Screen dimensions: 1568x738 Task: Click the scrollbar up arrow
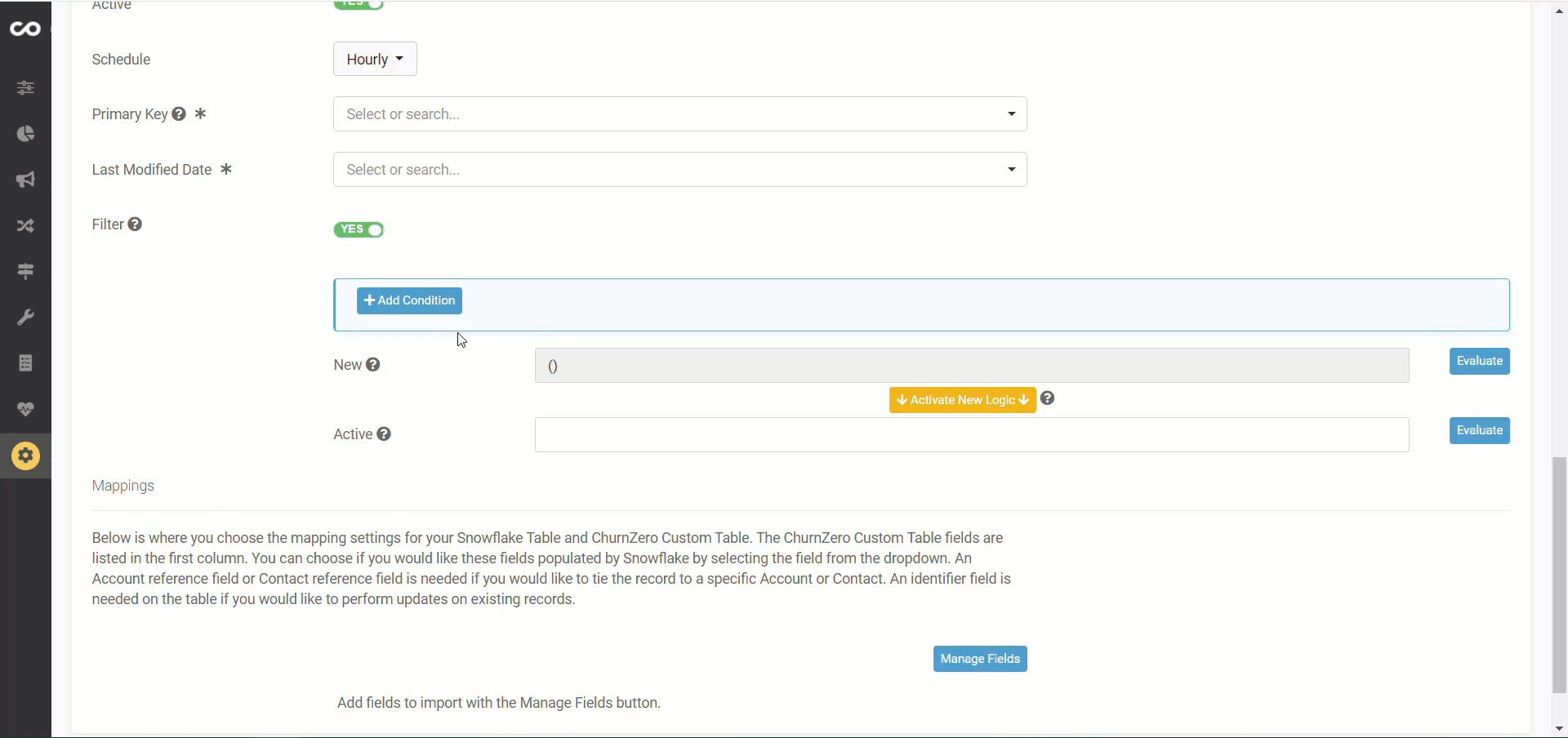(x=1559, y=11)
